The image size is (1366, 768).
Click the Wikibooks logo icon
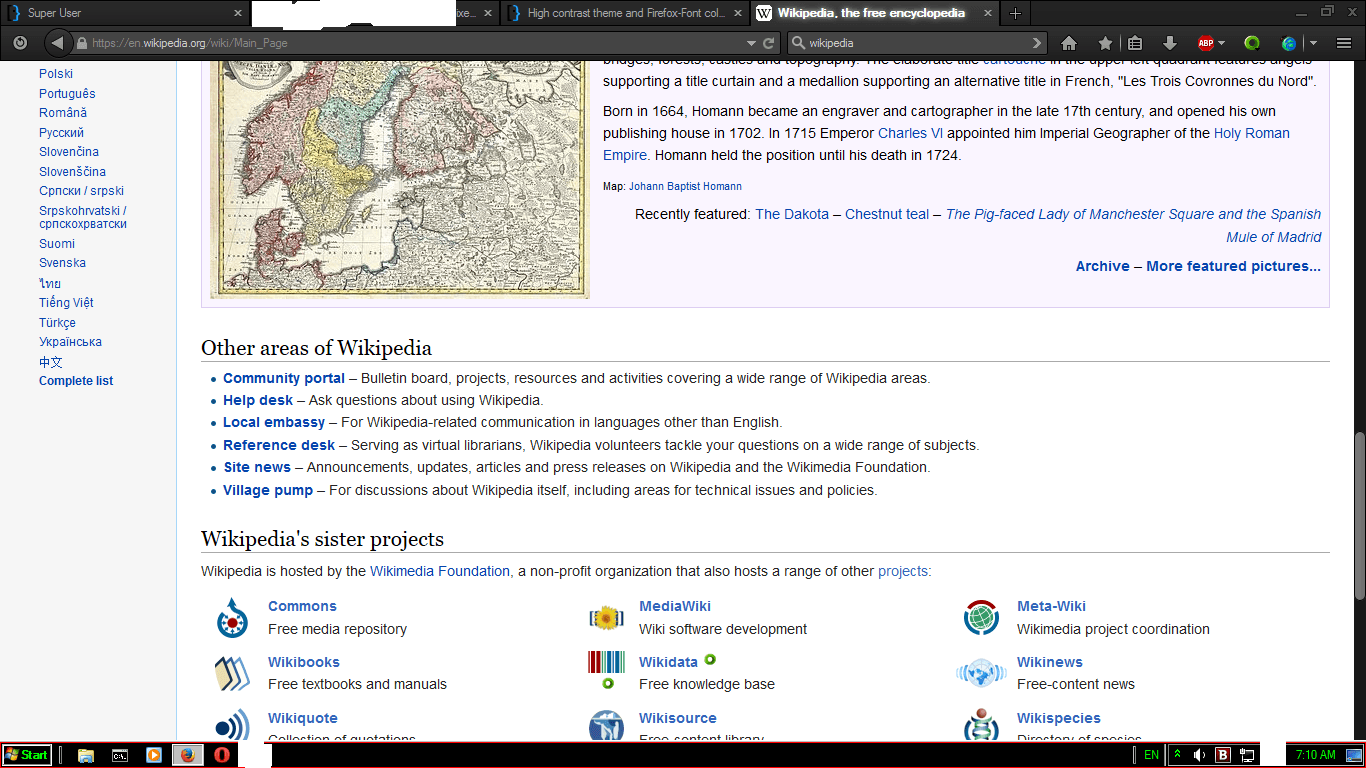pyautogui.click(x=232, y=673)
